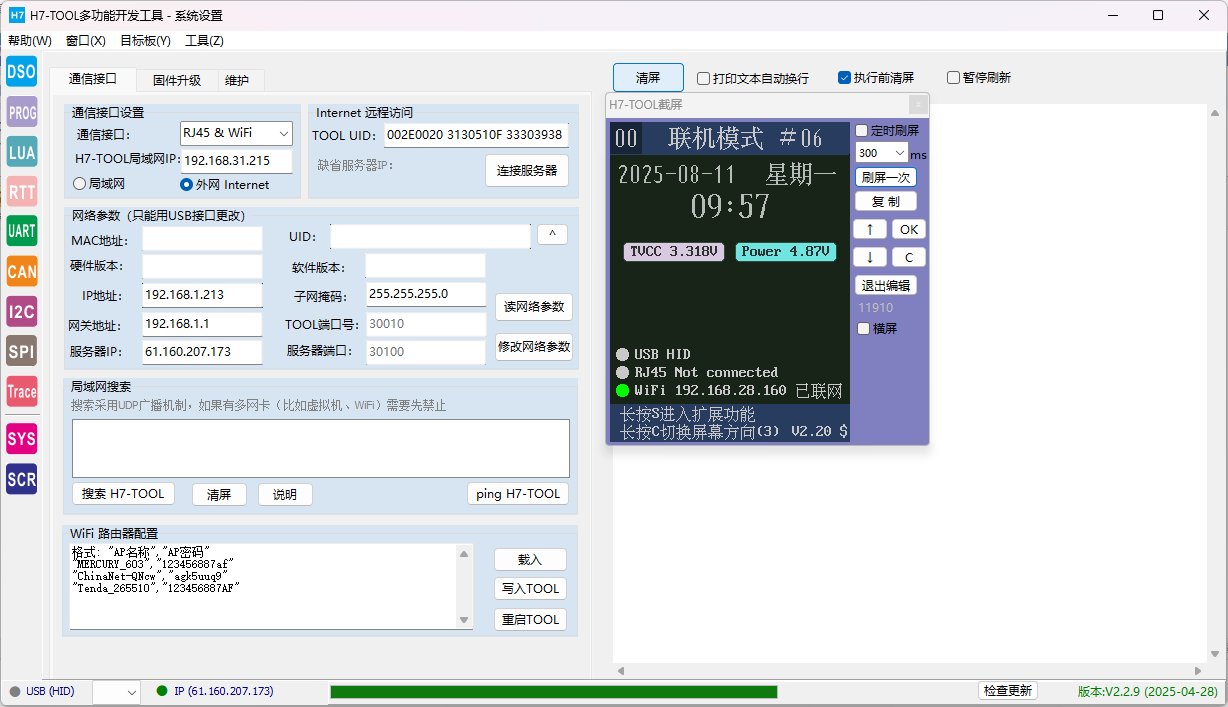Click the 写入TOOL button
Image resolution: width=1228 pixels, height=707 pixels.
(x=530, y=588)
